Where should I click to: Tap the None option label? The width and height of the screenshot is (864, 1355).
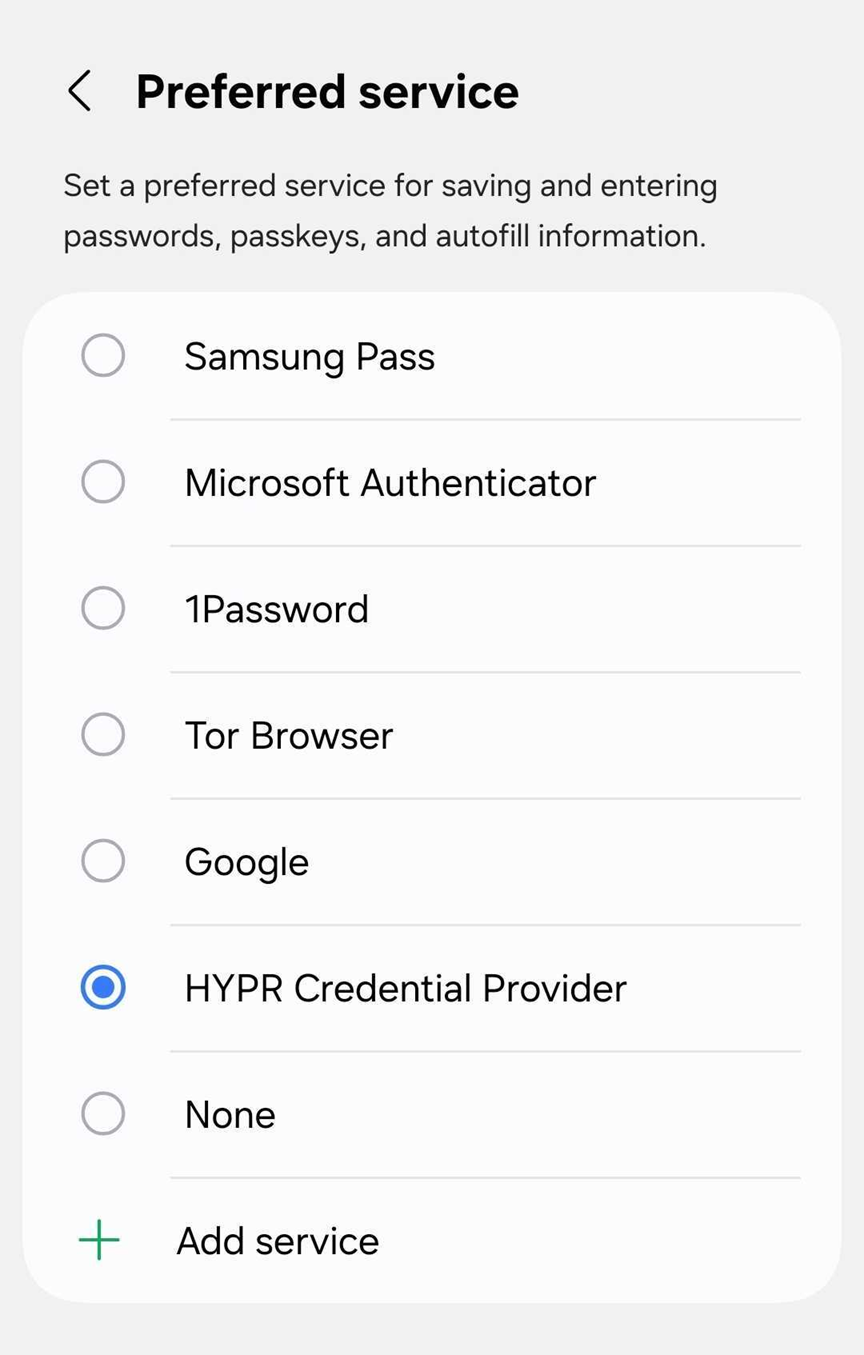click(x=230, y=1115)
